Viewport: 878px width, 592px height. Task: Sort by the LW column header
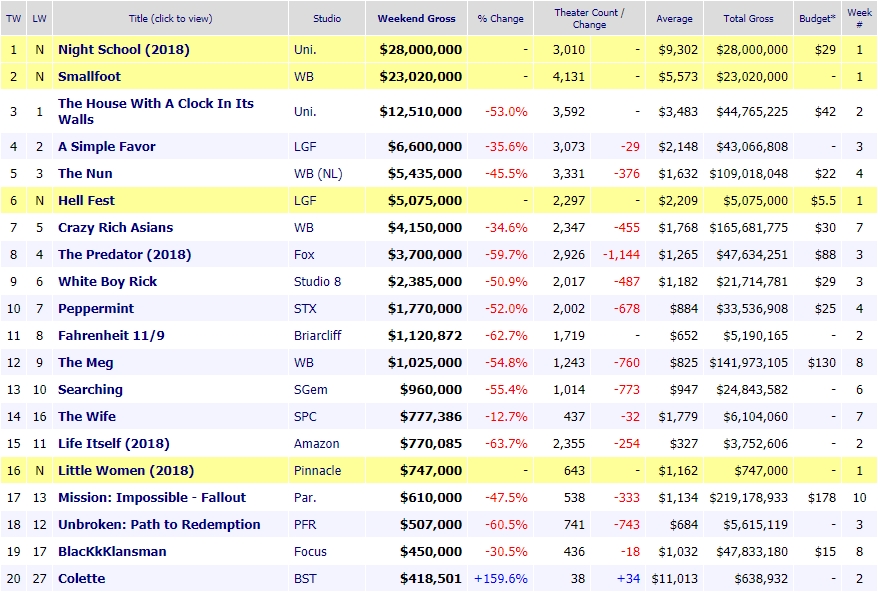(39, 18)
